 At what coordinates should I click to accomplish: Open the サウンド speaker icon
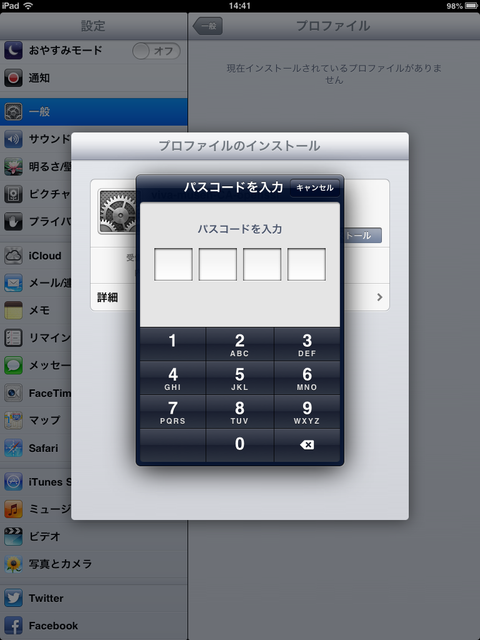[x=13, y=139]
